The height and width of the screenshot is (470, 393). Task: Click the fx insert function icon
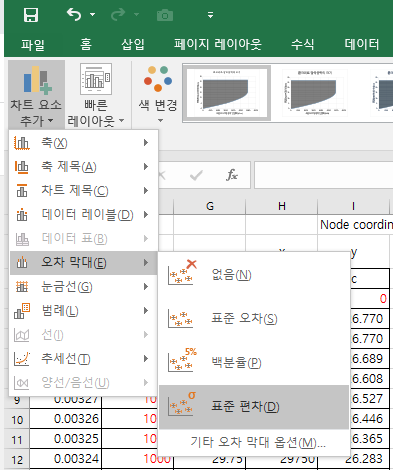[232, 175]
